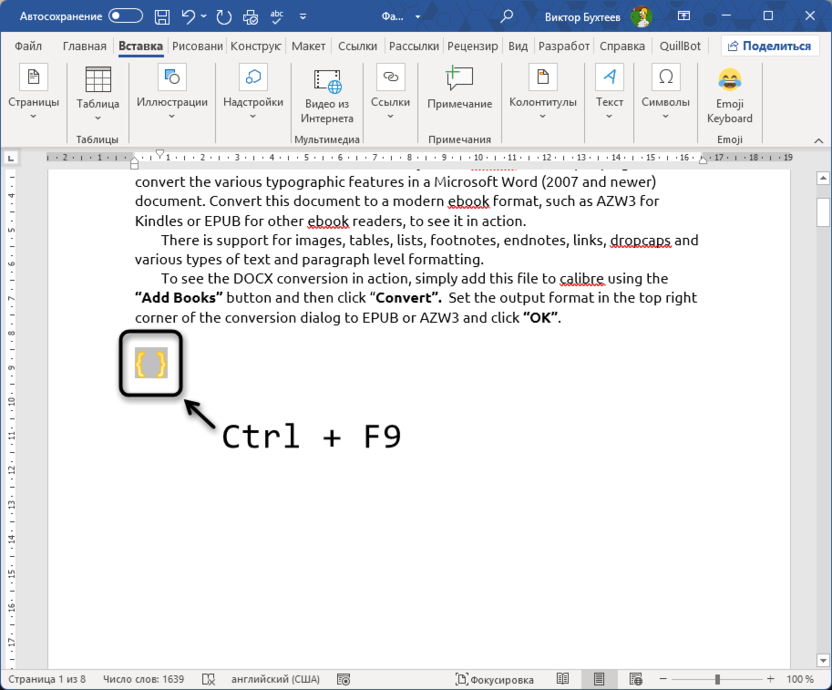
Task: Click the zoom slider handle
Action: (720, 679)
